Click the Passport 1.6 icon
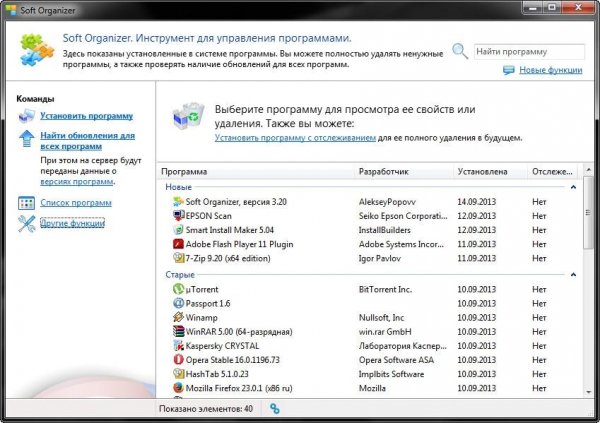600x423 pixels. (x=178, y=303)
